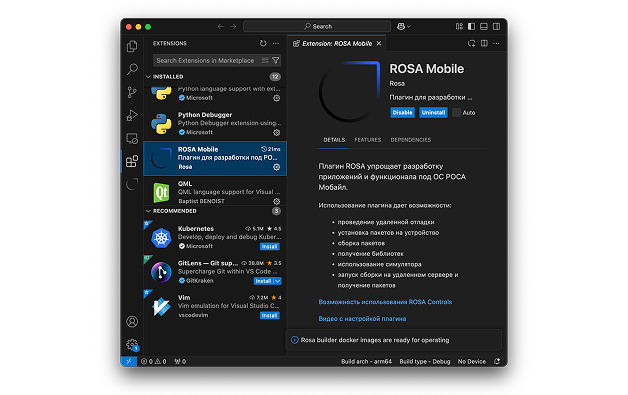This screenshot has height=395, width=628.
Task: Select Vim in recommended list
Action: pyautogui.click(x=215, y=306)
